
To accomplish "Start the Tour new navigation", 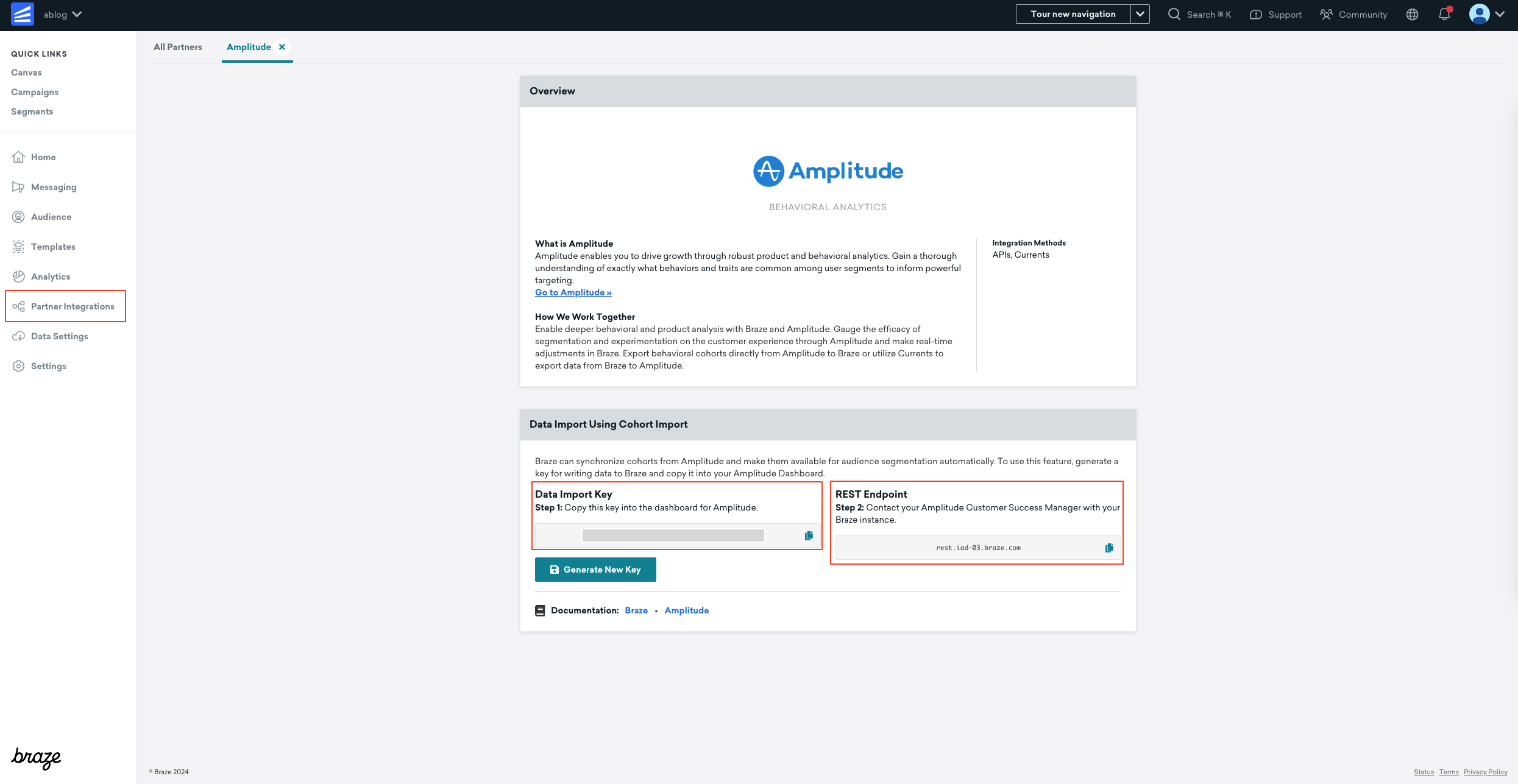I will (1073, 14).
